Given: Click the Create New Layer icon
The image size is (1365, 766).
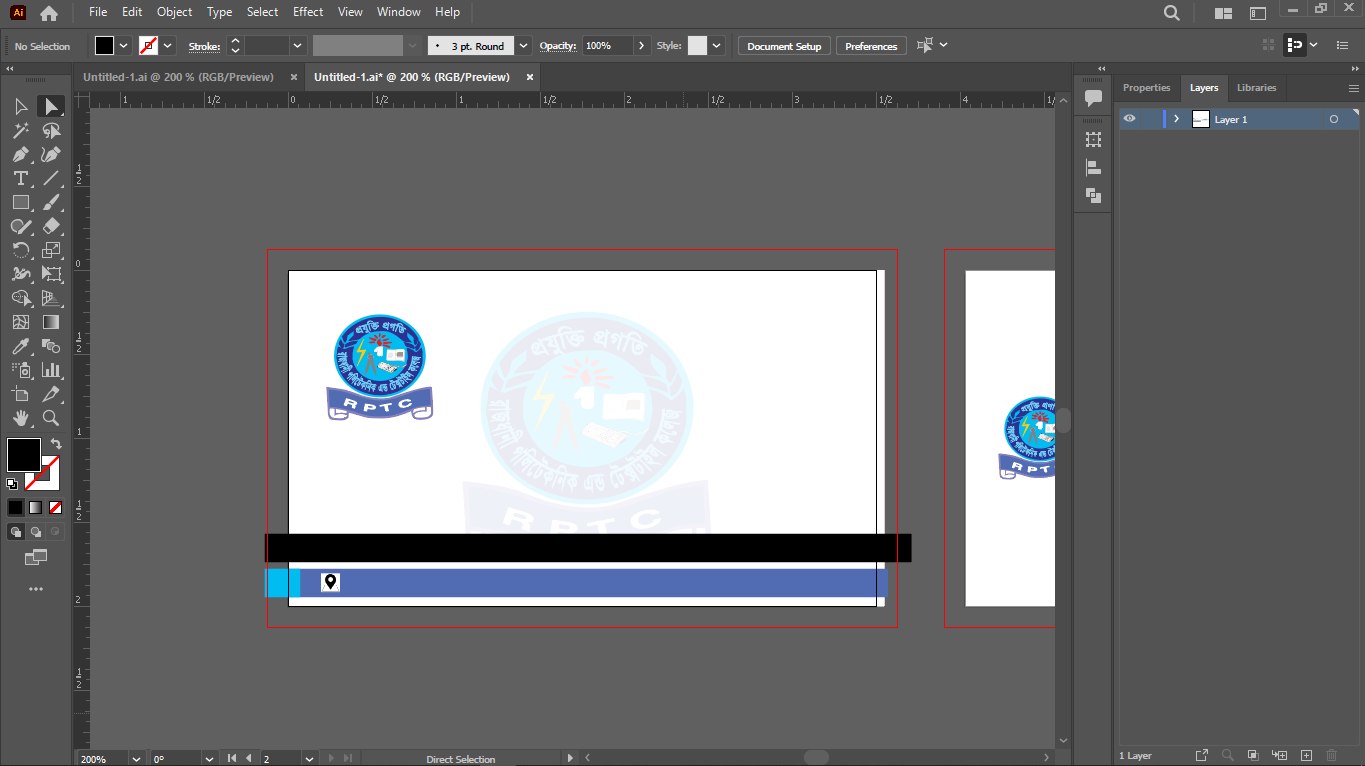Looking at the screenshot, I should pyautogui.click(x=1306, y=755).
